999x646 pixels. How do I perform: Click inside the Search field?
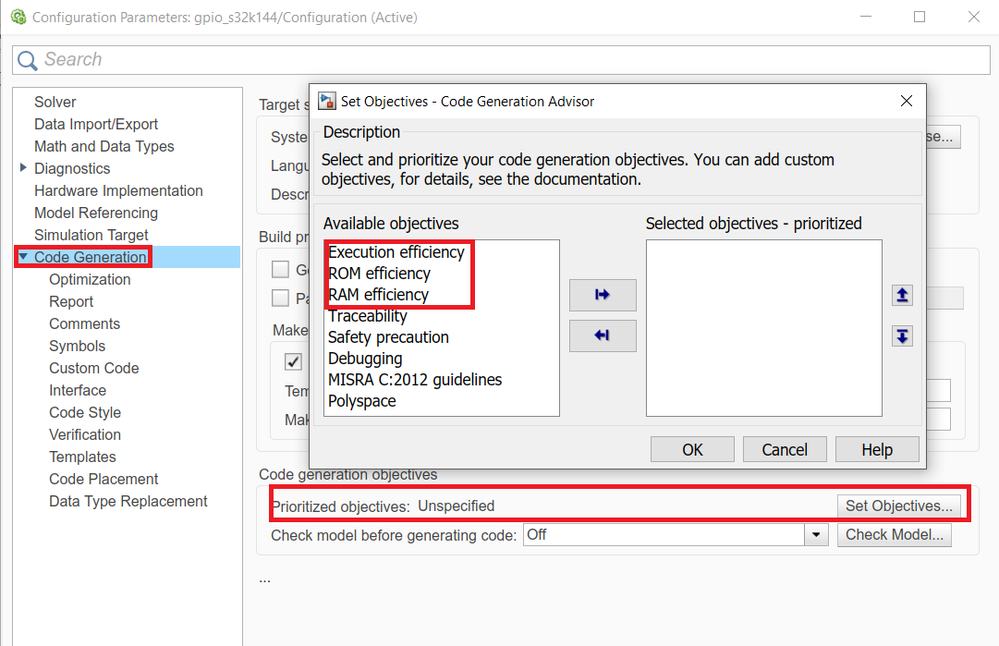coord(501,60)
